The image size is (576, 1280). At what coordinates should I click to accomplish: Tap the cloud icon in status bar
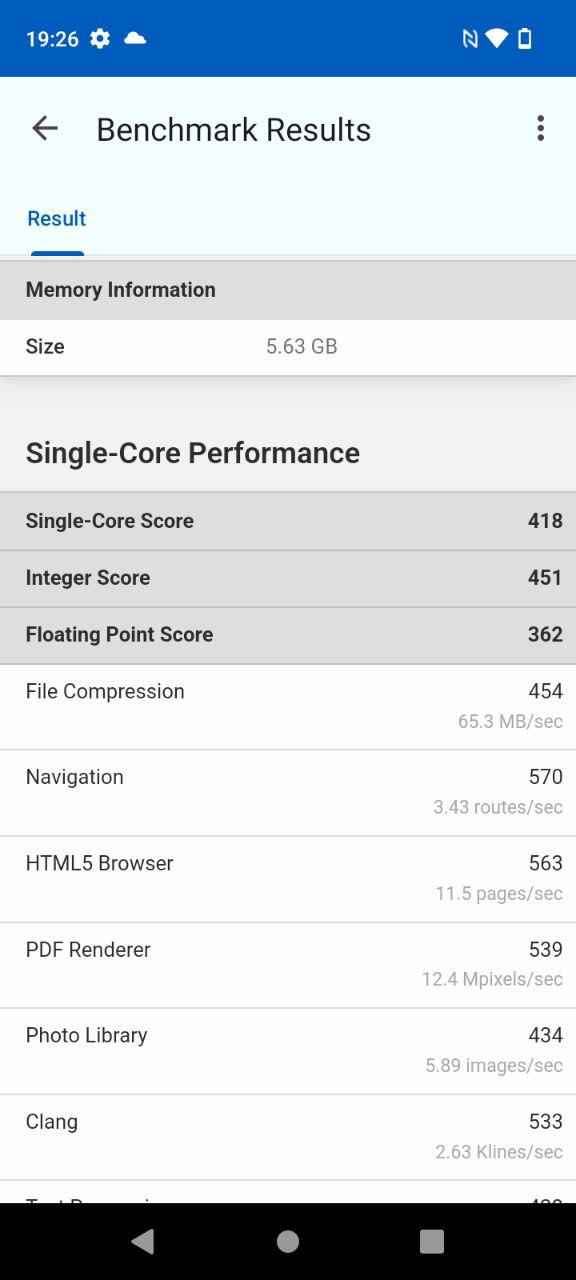coord(135,38)
